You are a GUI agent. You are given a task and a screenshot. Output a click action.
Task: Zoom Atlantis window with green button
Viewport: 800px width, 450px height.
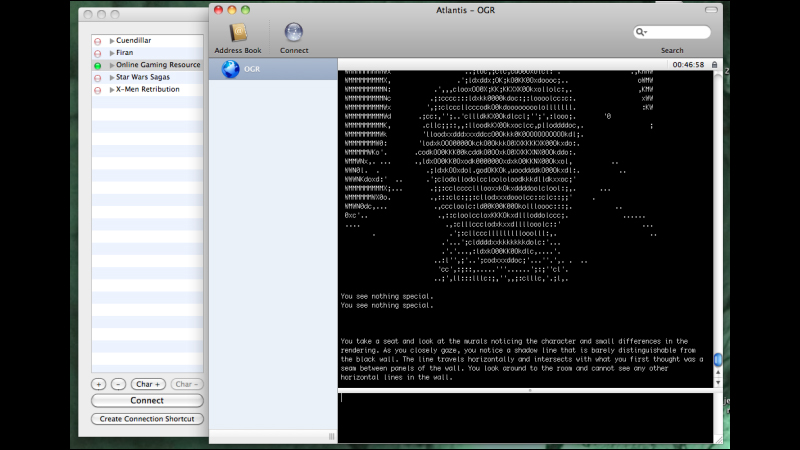click(x=245, y=10)
